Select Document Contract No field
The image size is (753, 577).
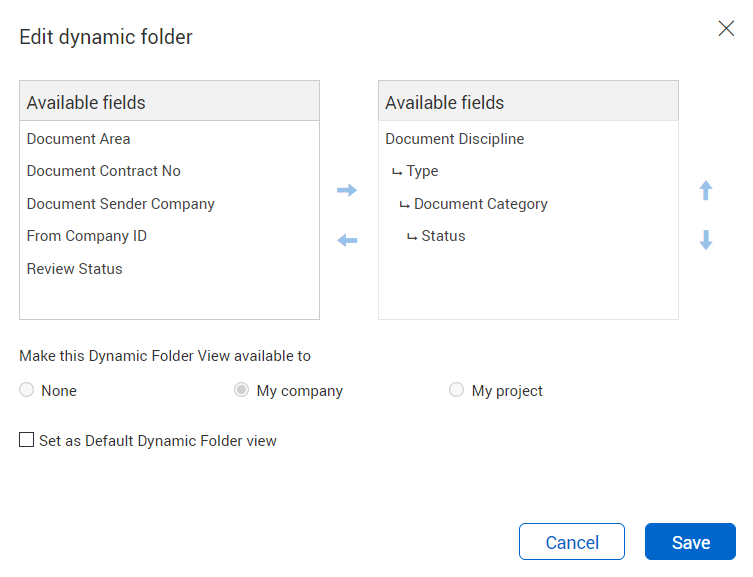coord(169,171)
